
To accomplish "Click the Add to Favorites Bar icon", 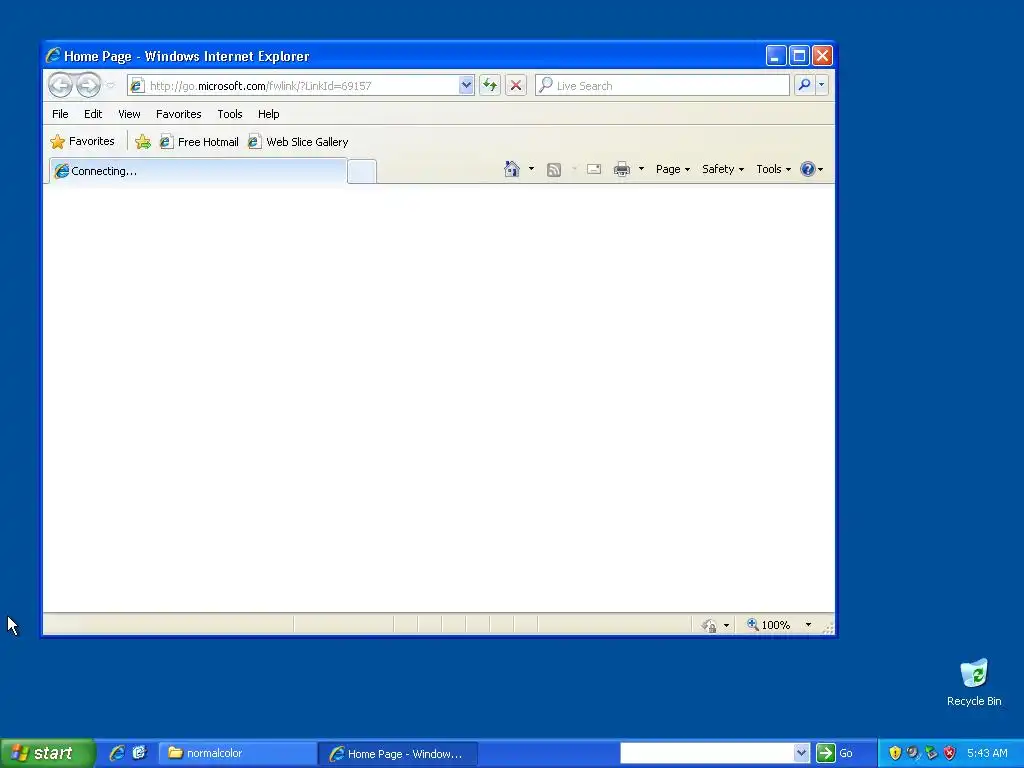I will pyautogui.click(x=143, y=142).
